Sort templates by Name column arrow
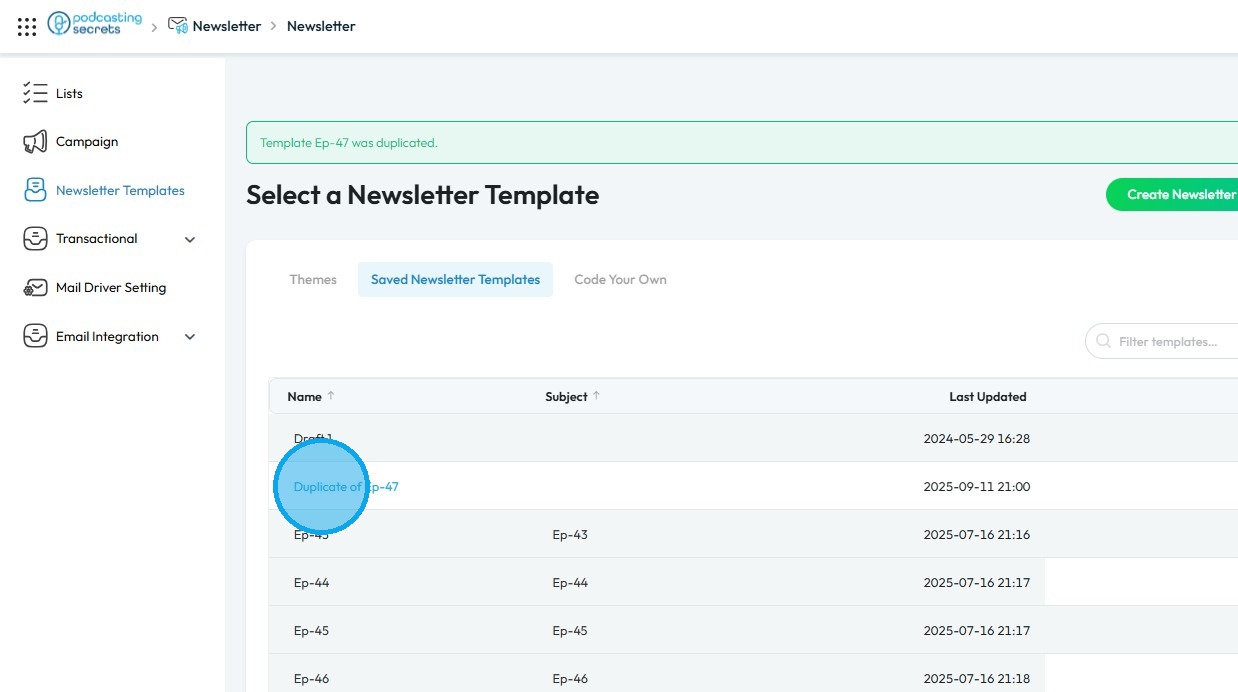This screenshot has width=1238, height=692. tap(331, 396)
